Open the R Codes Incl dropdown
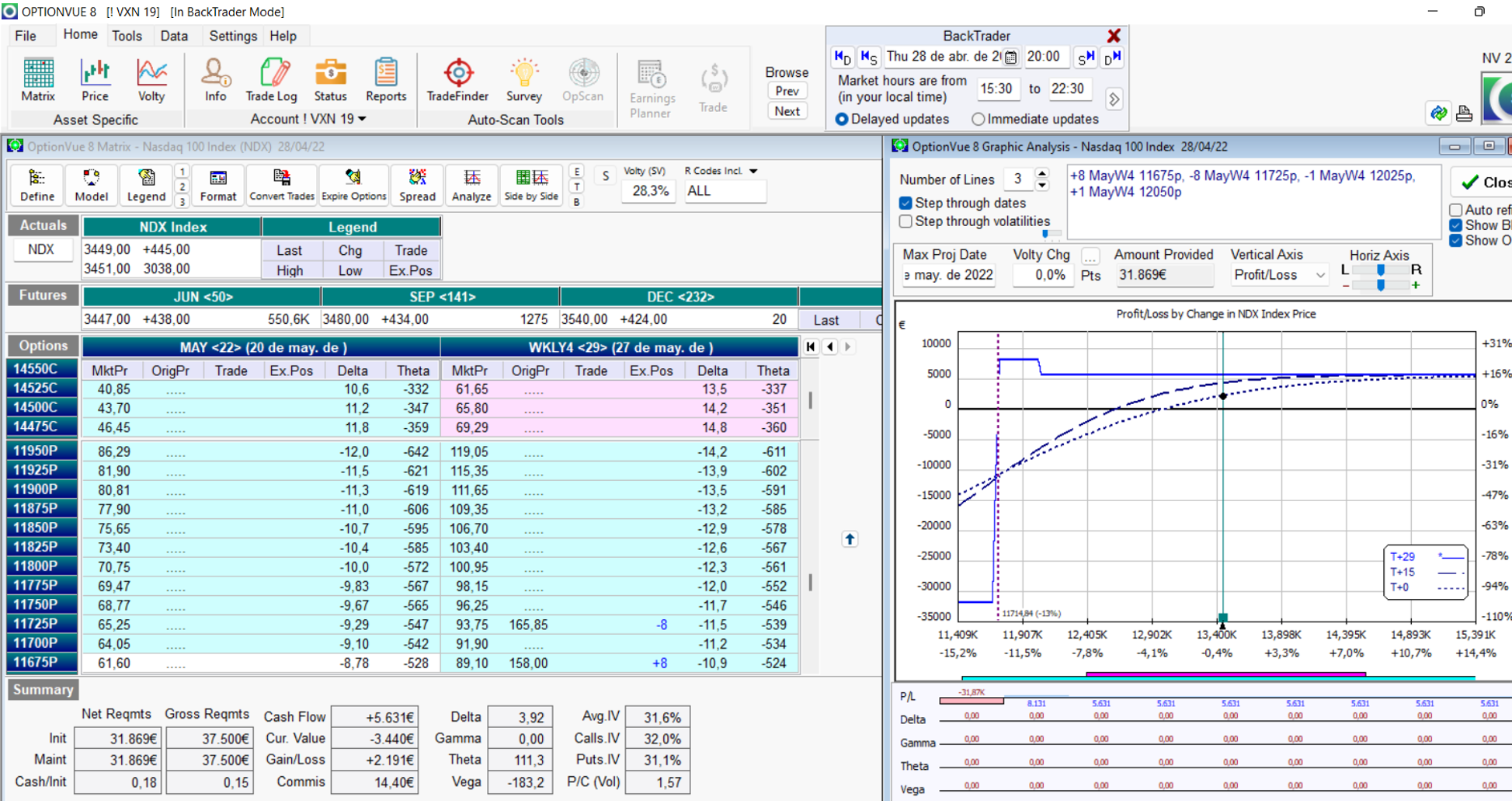1512x801 pixels. 753,171
